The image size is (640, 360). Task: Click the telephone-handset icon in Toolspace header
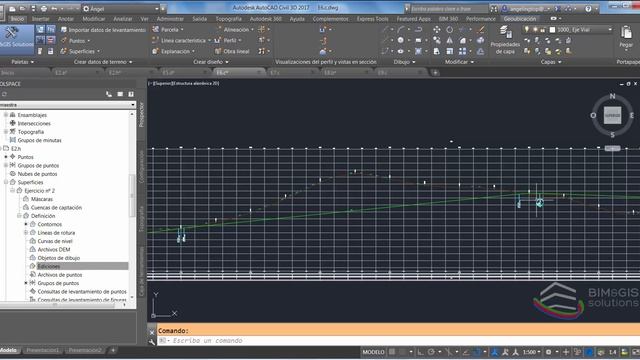[109, 94]
